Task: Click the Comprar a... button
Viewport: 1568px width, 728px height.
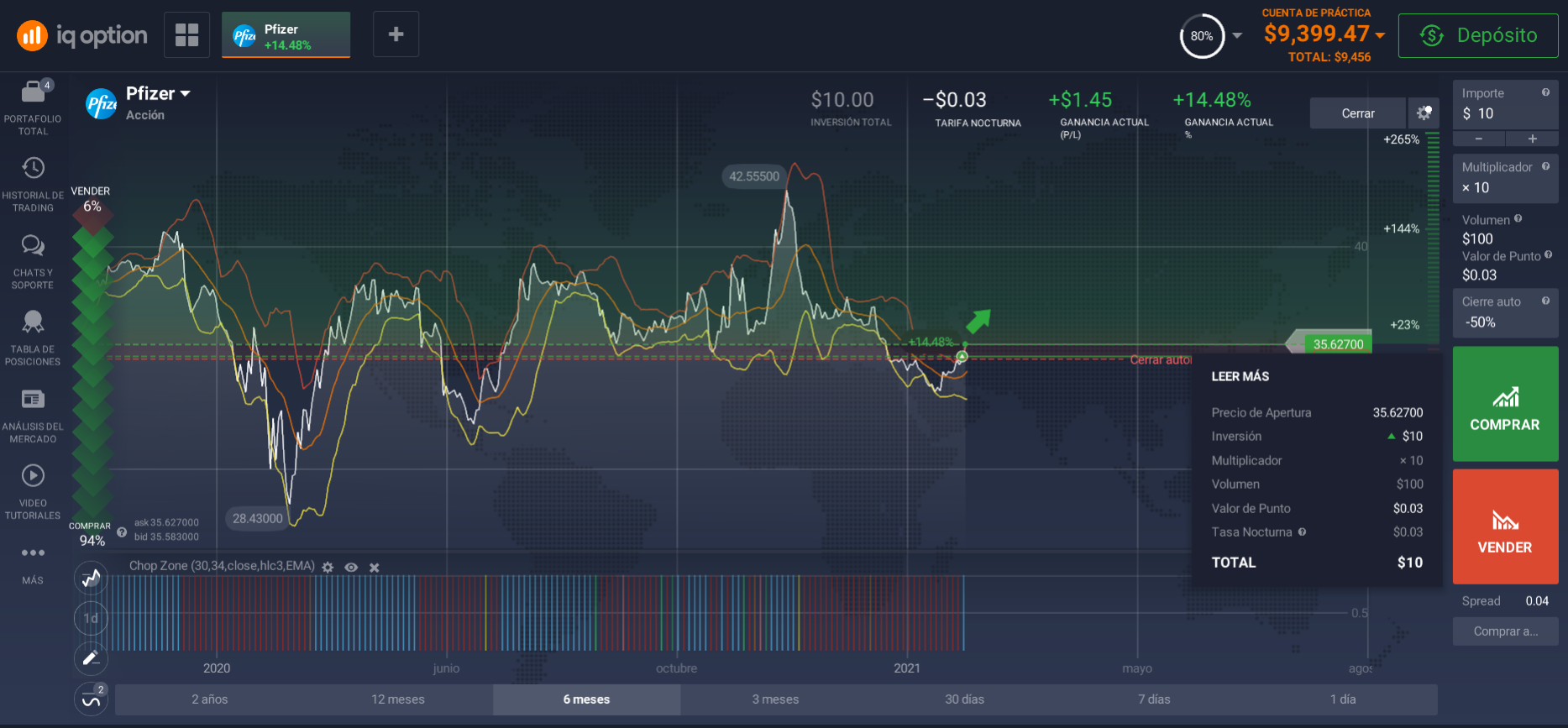Action: pos(1505,631)
